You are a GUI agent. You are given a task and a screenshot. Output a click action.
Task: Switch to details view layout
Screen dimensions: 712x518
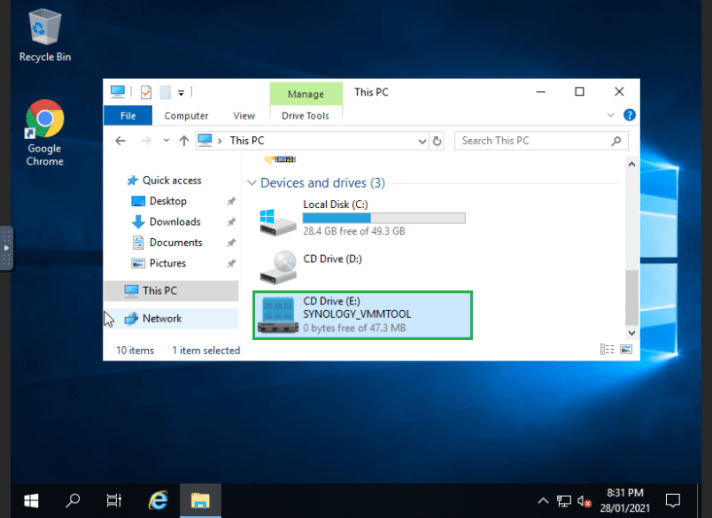click(x=607, y=350)
